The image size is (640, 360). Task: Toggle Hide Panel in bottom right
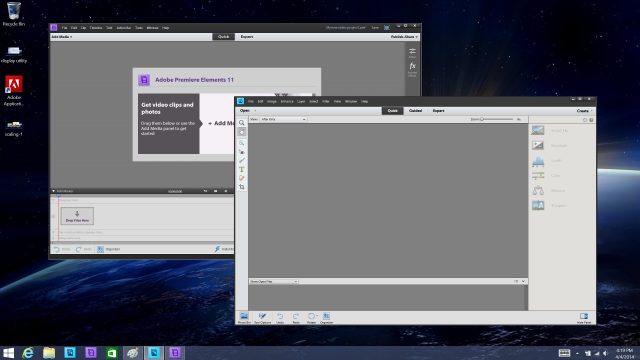tap(584, 318)
